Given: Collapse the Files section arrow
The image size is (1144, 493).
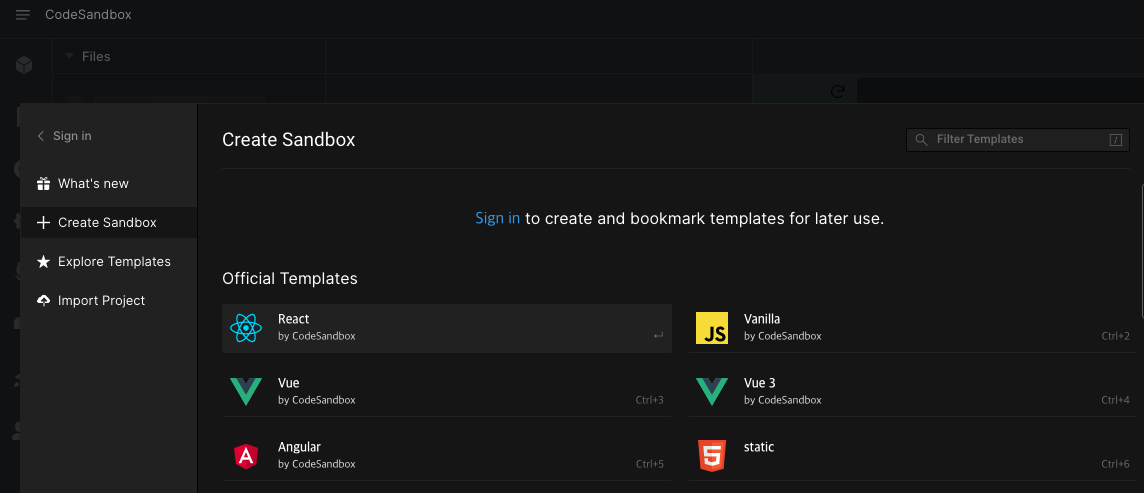Looking at the screenshot, I should (69, 56).
